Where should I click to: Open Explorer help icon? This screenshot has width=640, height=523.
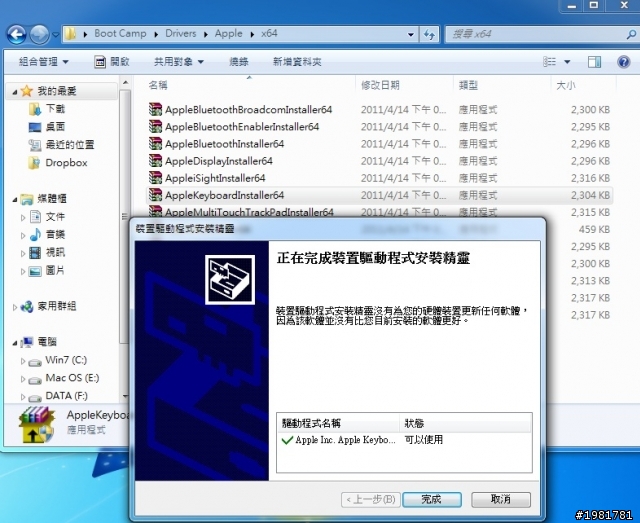(623, 62)
